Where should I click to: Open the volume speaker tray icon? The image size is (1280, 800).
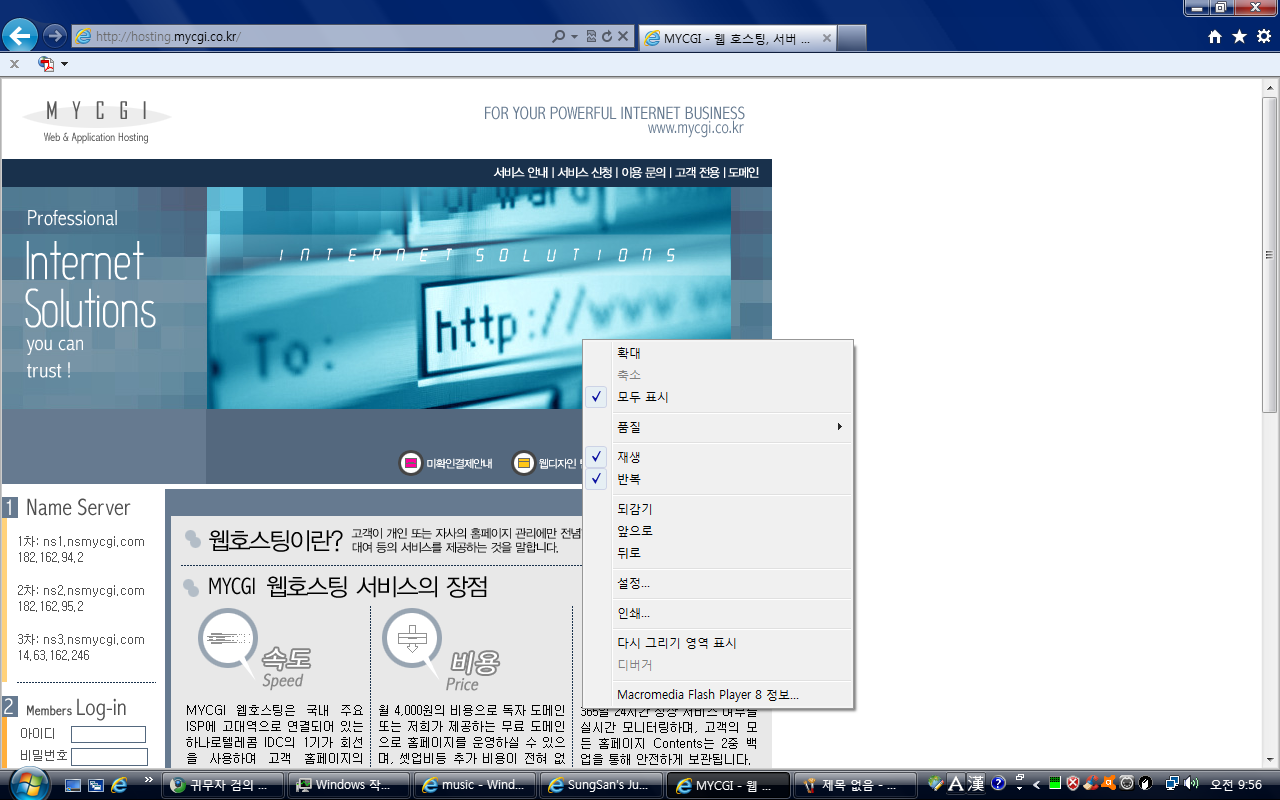[1190, 784]
